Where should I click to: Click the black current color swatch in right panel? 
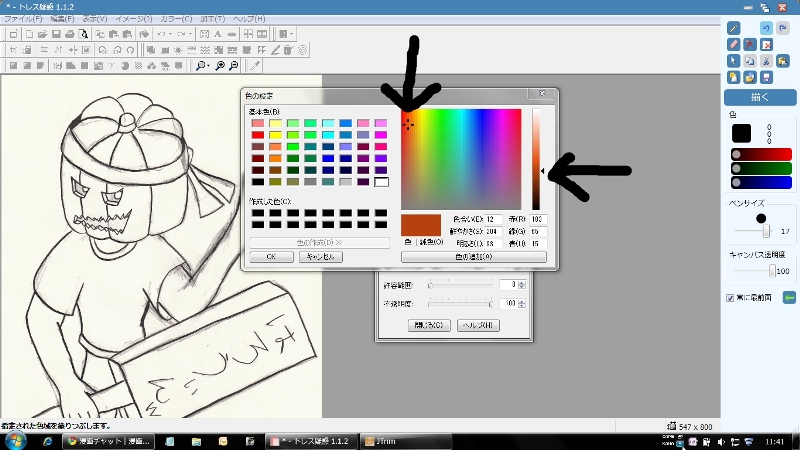[741, 133]
